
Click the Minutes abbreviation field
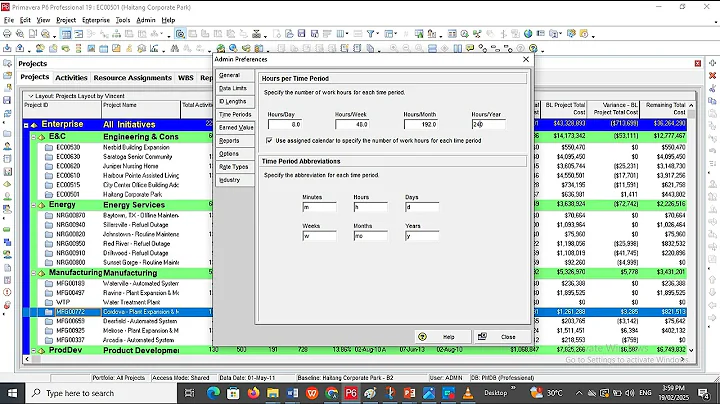319,207
